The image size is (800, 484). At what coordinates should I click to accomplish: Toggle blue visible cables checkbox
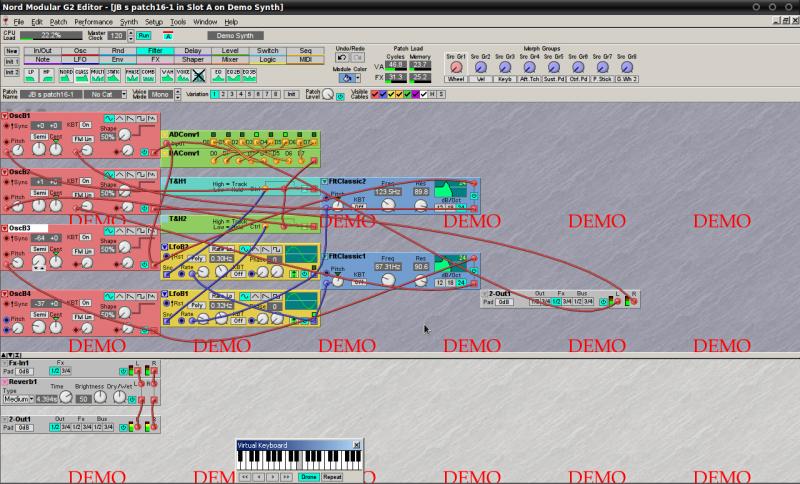click(383, 94)
